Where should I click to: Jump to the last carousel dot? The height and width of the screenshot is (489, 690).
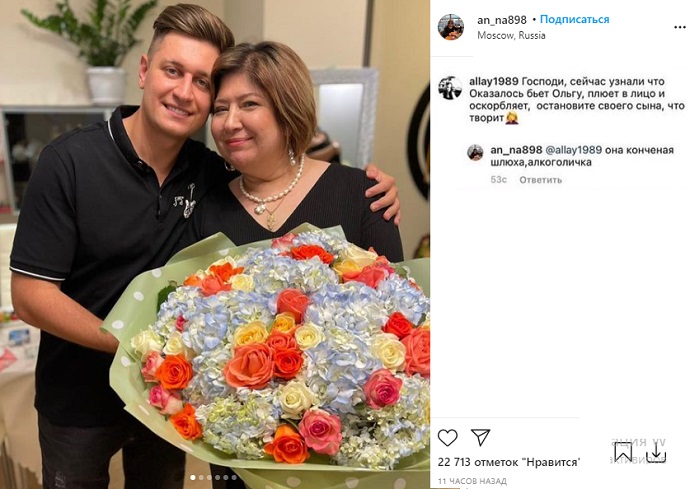234,477
